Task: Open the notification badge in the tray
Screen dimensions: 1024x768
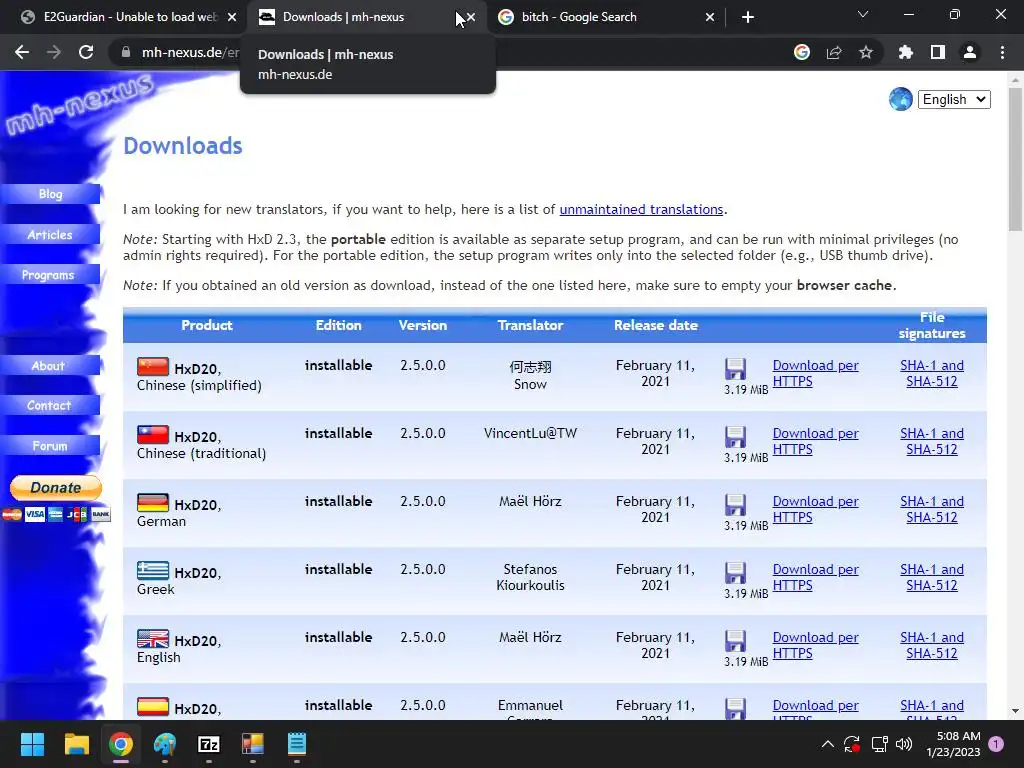Action: pos(996,744)
